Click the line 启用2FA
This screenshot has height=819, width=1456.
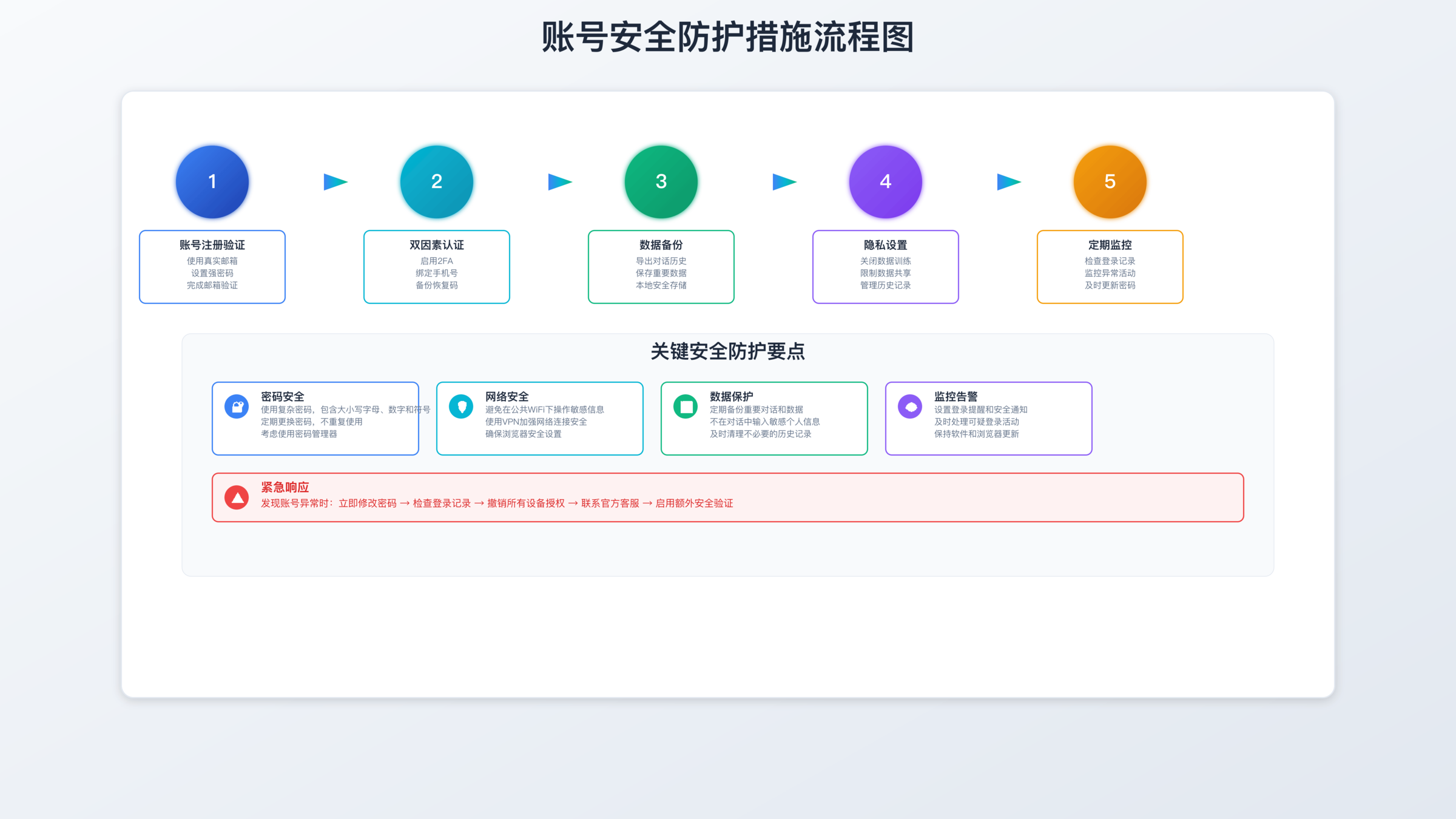pyautogui.click(x=437, y=261)
